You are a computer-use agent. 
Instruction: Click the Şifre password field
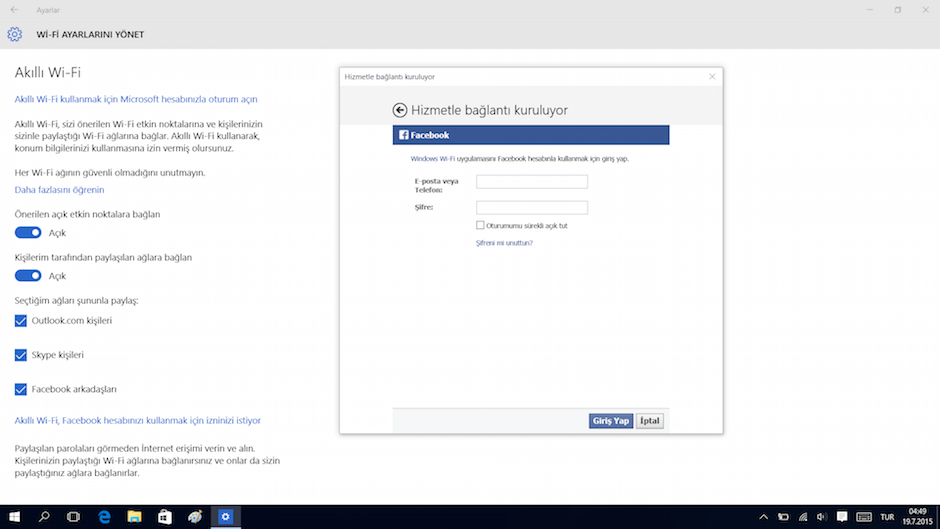pos(532,208)
